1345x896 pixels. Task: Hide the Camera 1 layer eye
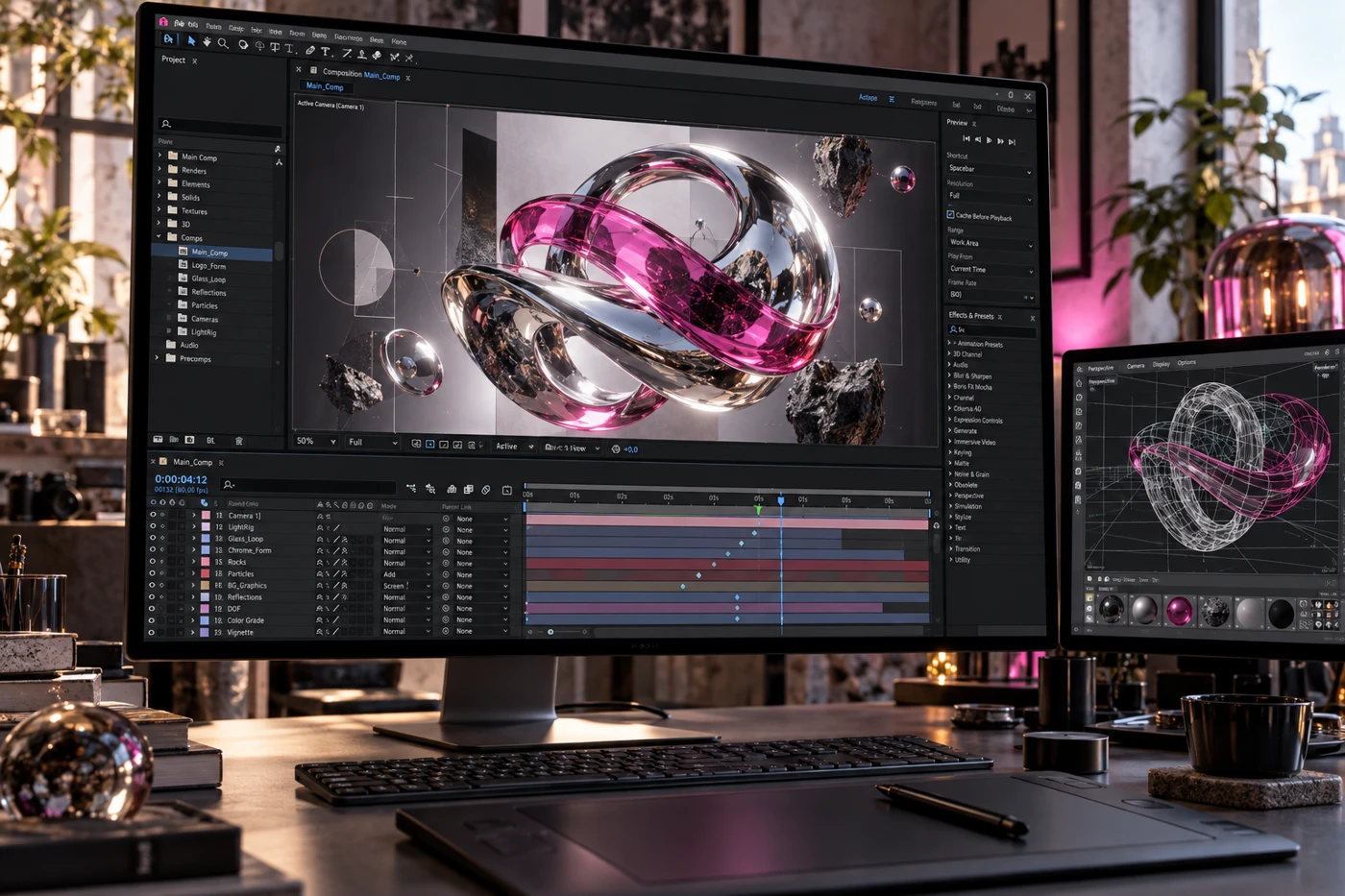[x=152, y=515]
